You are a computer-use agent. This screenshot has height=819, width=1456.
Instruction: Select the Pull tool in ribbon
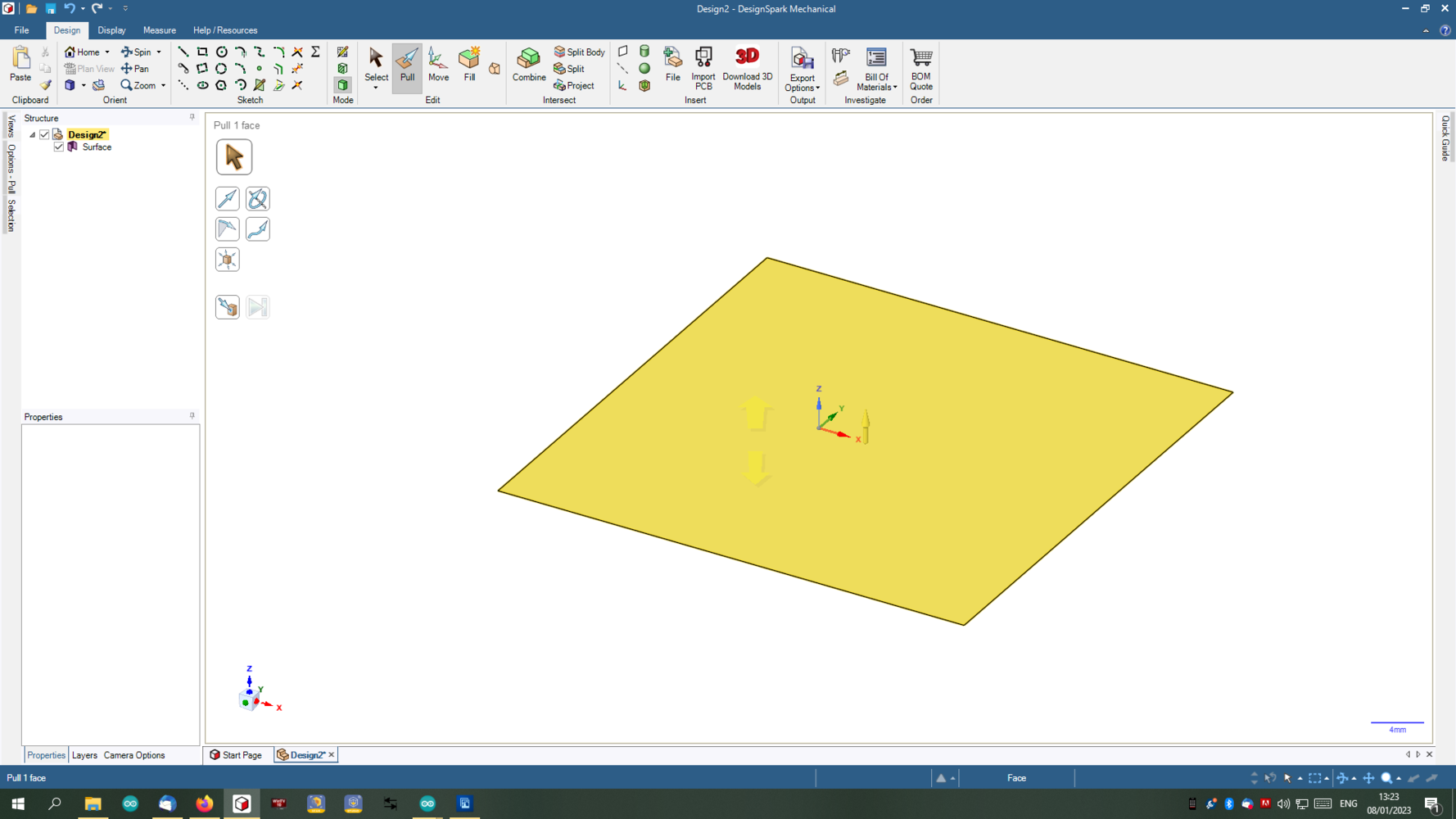tap(407, 66)
